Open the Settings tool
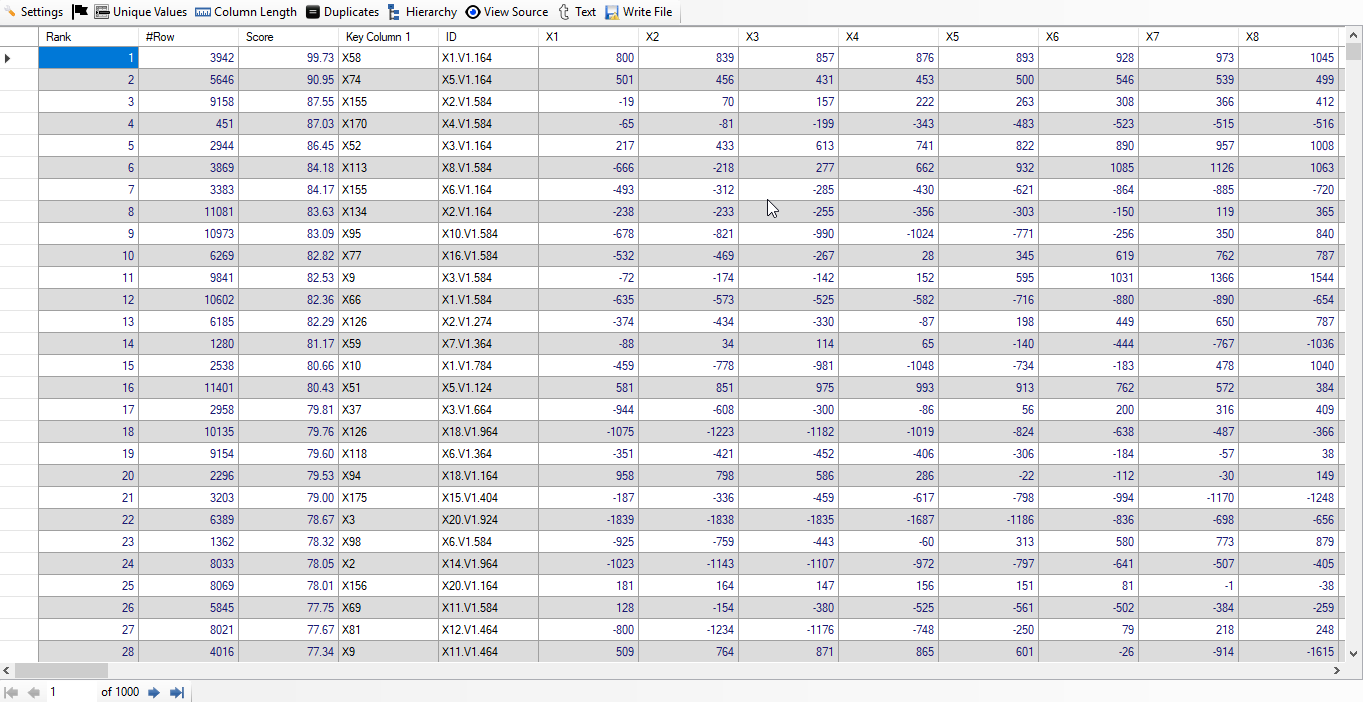Viewport: 1363px width, 702px height. tap(33, 12)
